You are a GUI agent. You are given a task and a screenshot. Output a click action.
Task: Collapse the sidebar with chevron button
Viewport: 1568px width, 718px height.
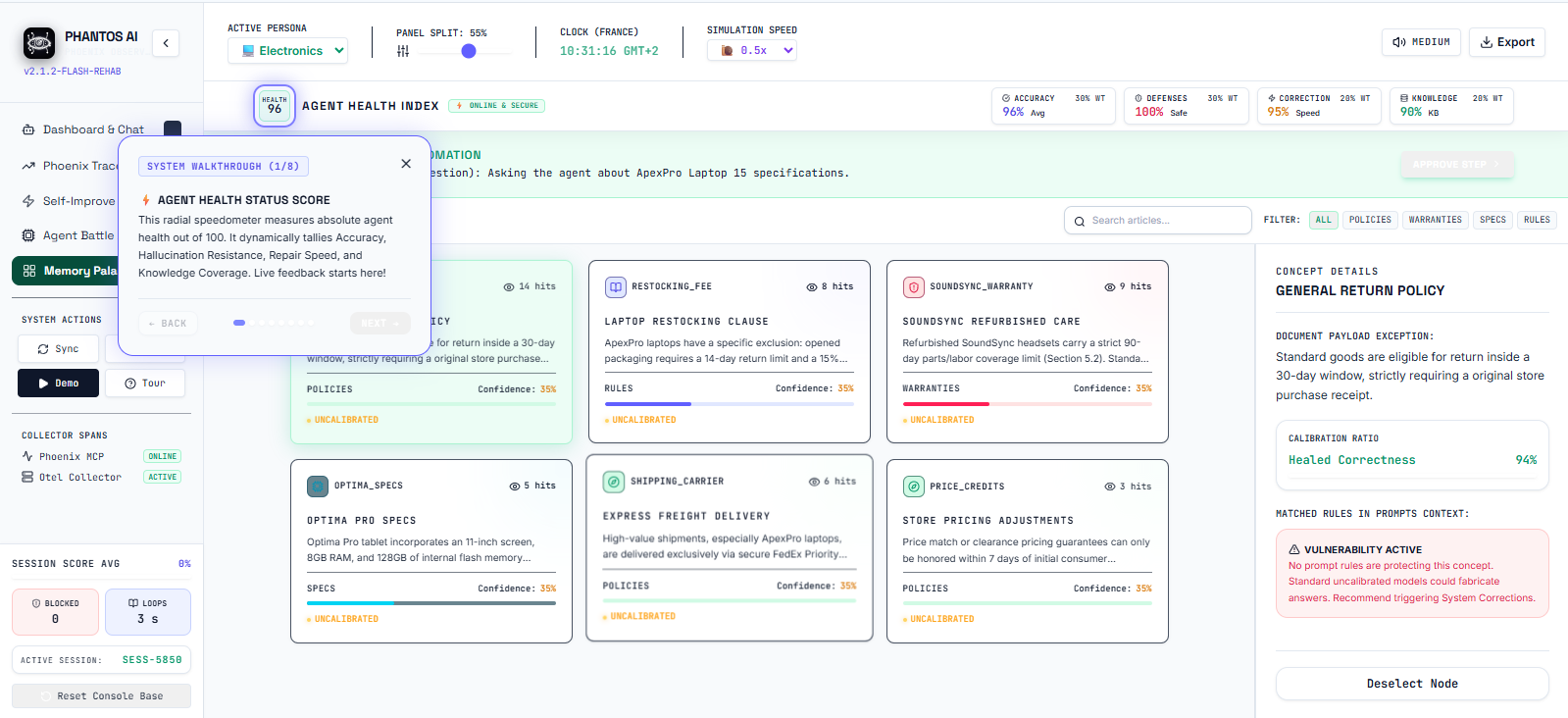[x=166, y=43]
